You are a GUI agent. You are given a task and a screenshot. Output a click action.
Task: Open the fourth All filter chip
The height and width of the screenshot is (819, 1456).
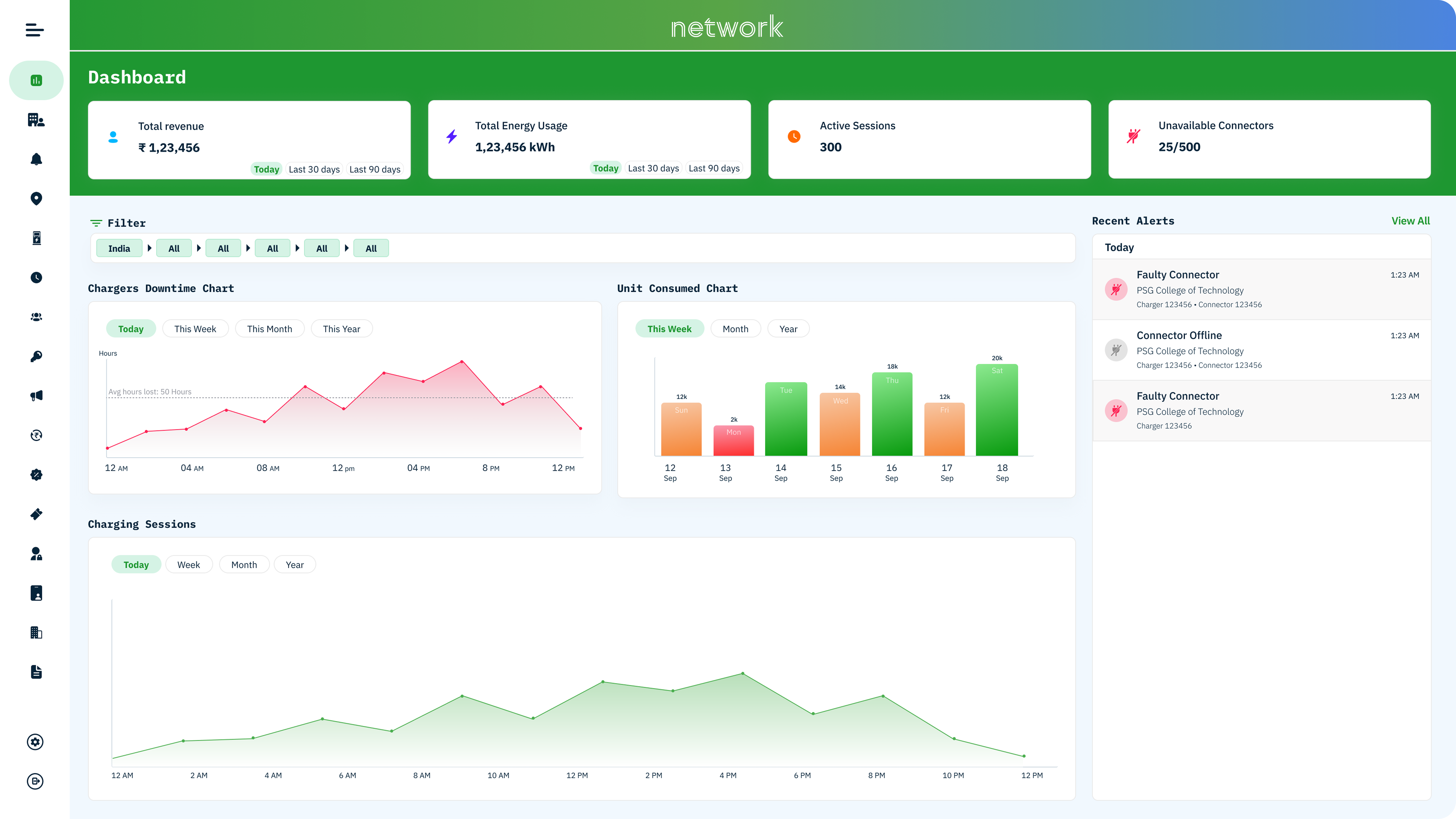(x=322, y=248)
